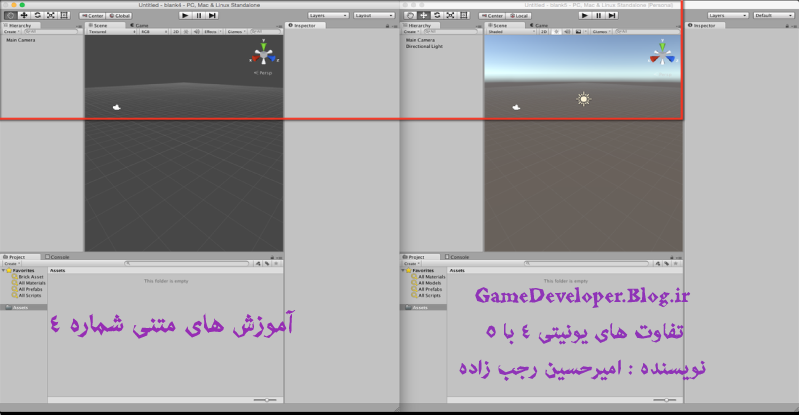Select the Scale tool in the left Unity window
Image resolution: width=799 pixels, height=415 pixels.
(x=51, y=15)
